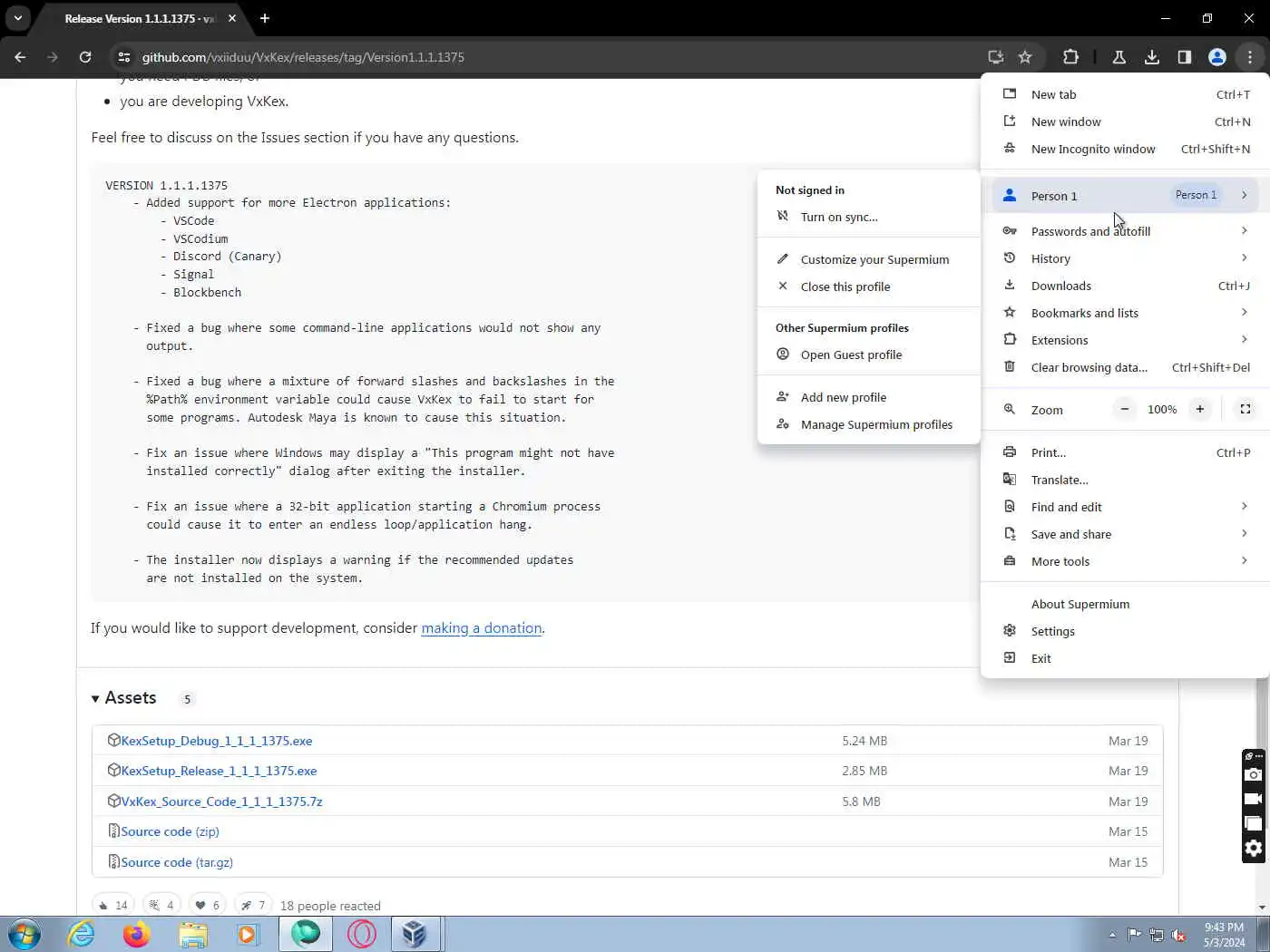The height and width of the screenshot is (952, 1270).
Task: Open a new tab with plus button
Action: click(265, 18)
